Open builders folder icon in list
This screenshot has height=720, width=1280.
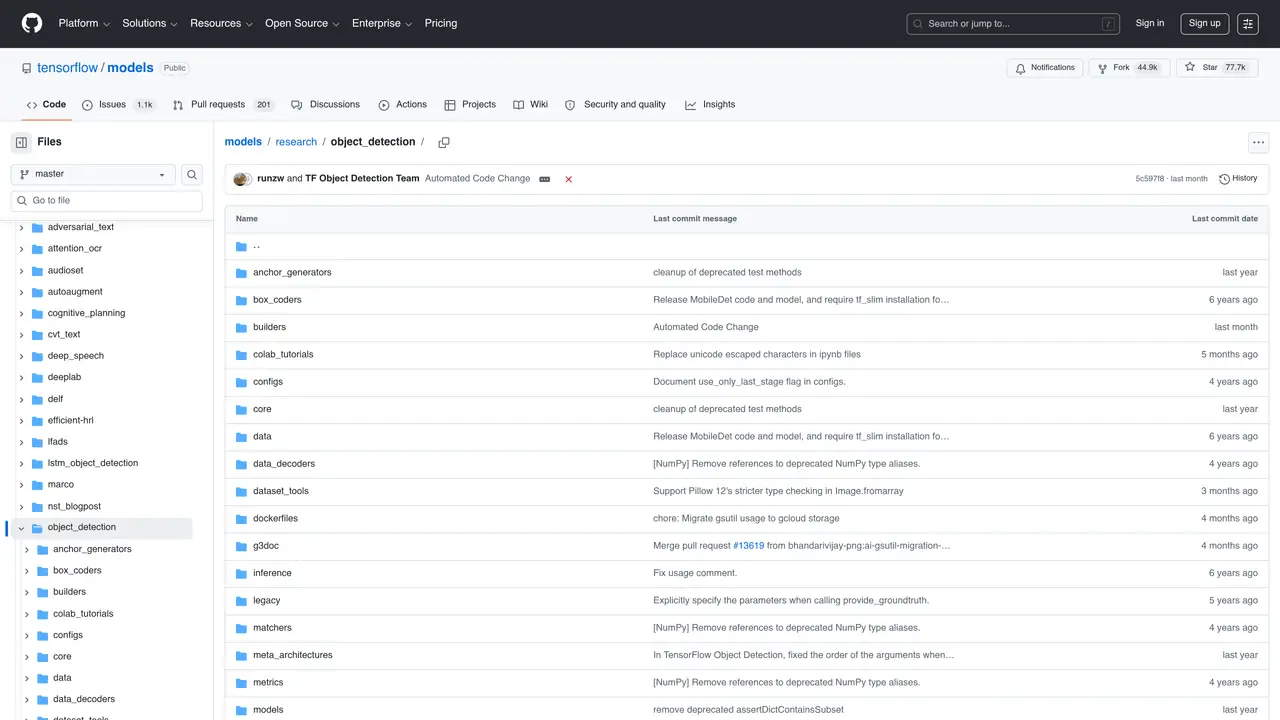241,327
